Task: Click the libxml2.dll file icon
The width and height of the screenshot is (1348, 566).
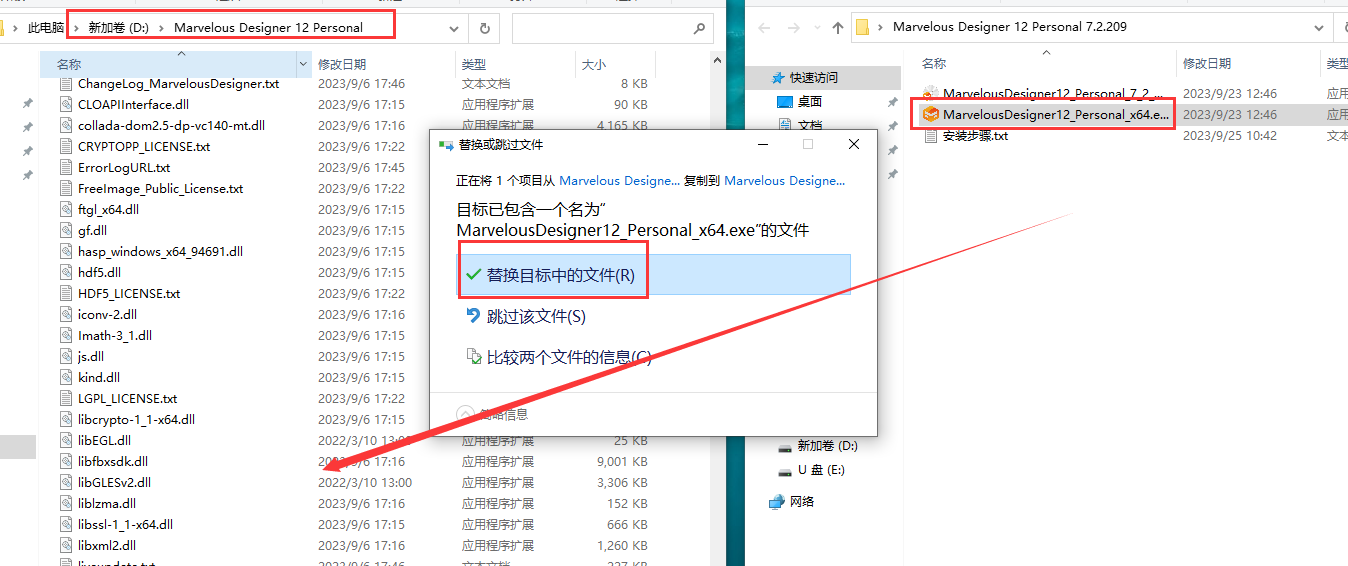Action: click(67, 546)
